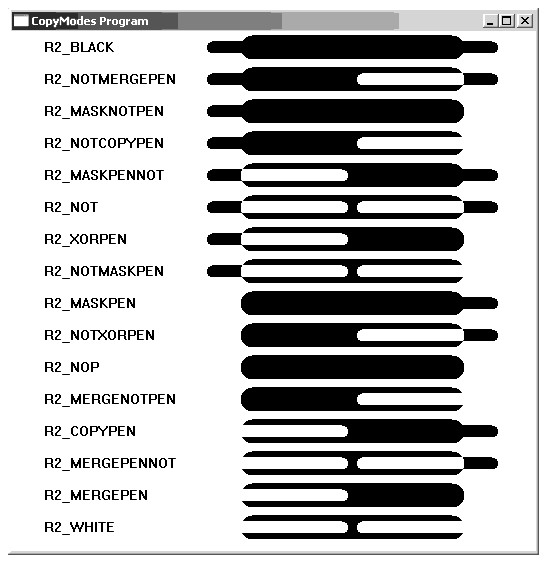Select the R2_BLACK label
The height and width of the screenshot is (563, 547).
coord(79,47)
